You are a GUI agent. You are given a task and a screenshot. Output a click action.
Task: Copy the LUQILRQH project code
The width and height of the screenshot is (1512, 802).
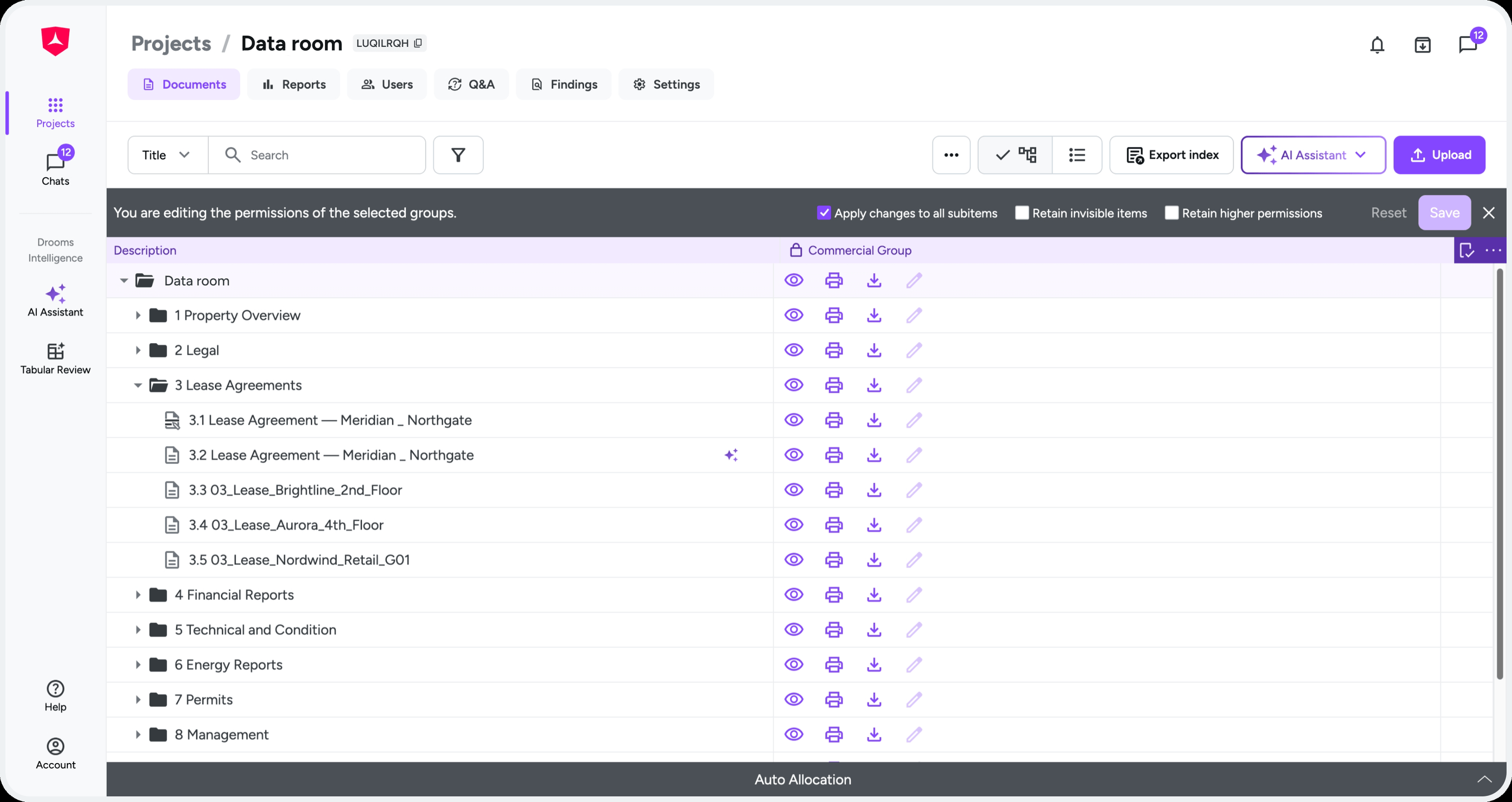click(x=418, y=43)
